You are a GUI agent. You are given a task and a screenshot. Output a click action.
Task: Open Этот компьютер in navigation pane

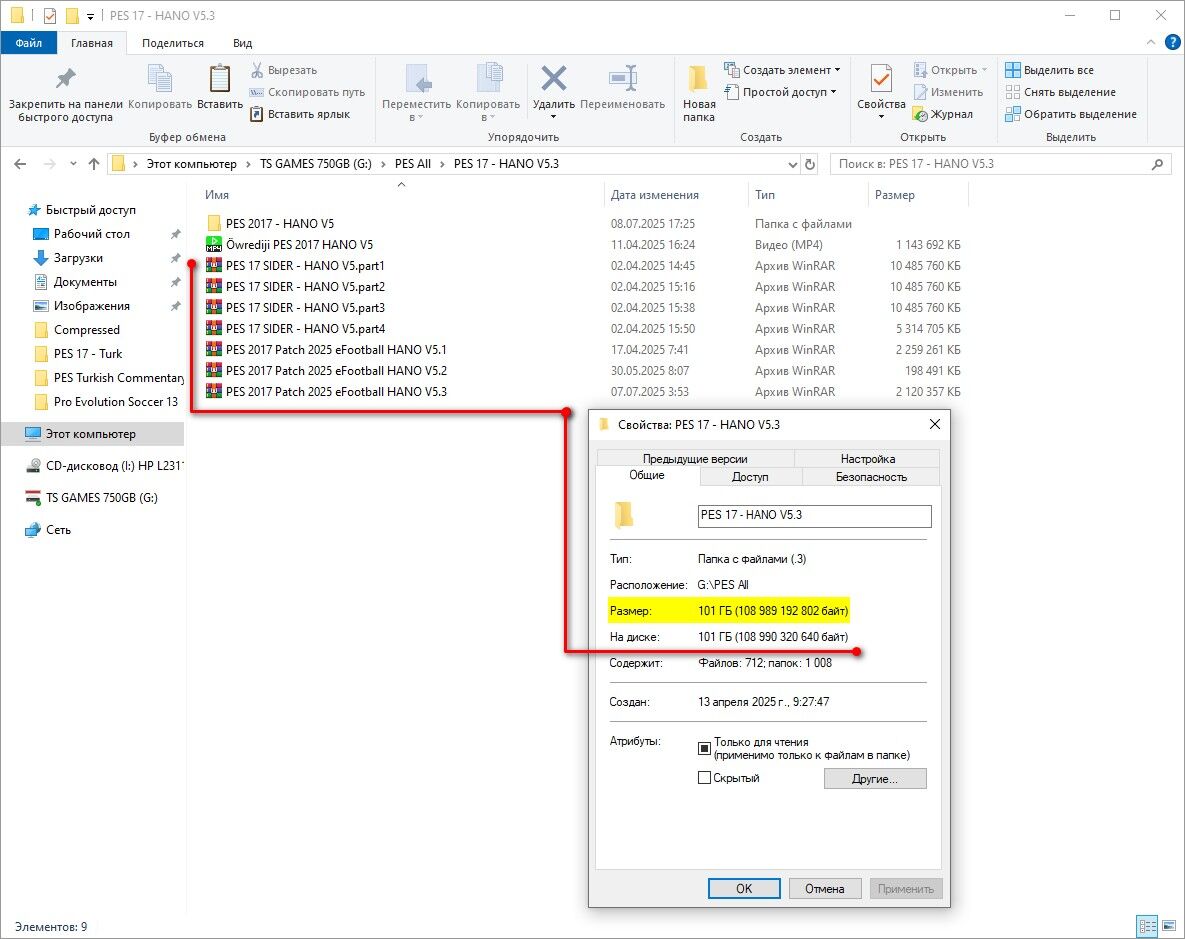pos(91,434)
